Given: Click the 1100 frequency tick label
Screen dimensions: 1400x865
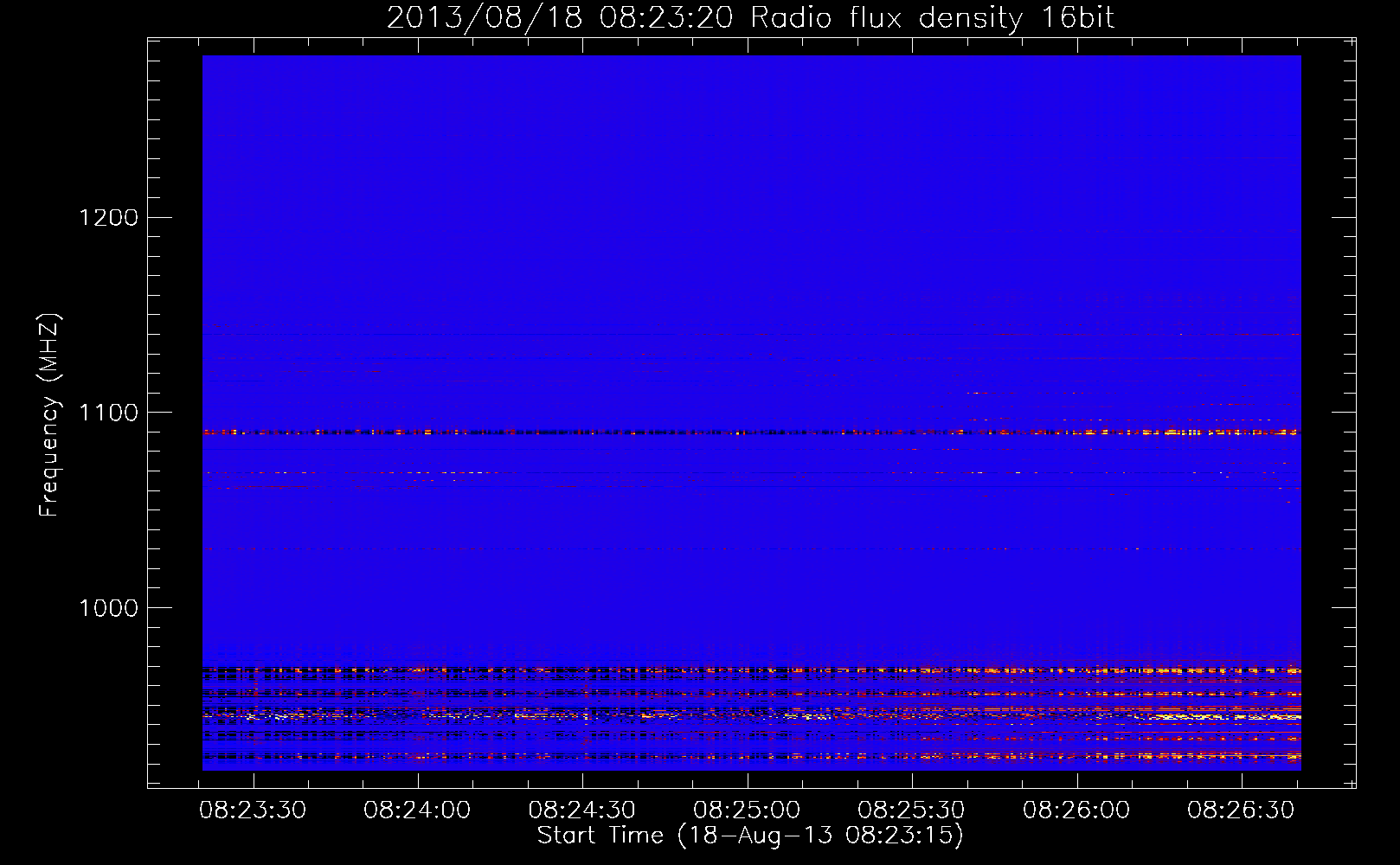Looking at the screenshot, I should 109,413.
